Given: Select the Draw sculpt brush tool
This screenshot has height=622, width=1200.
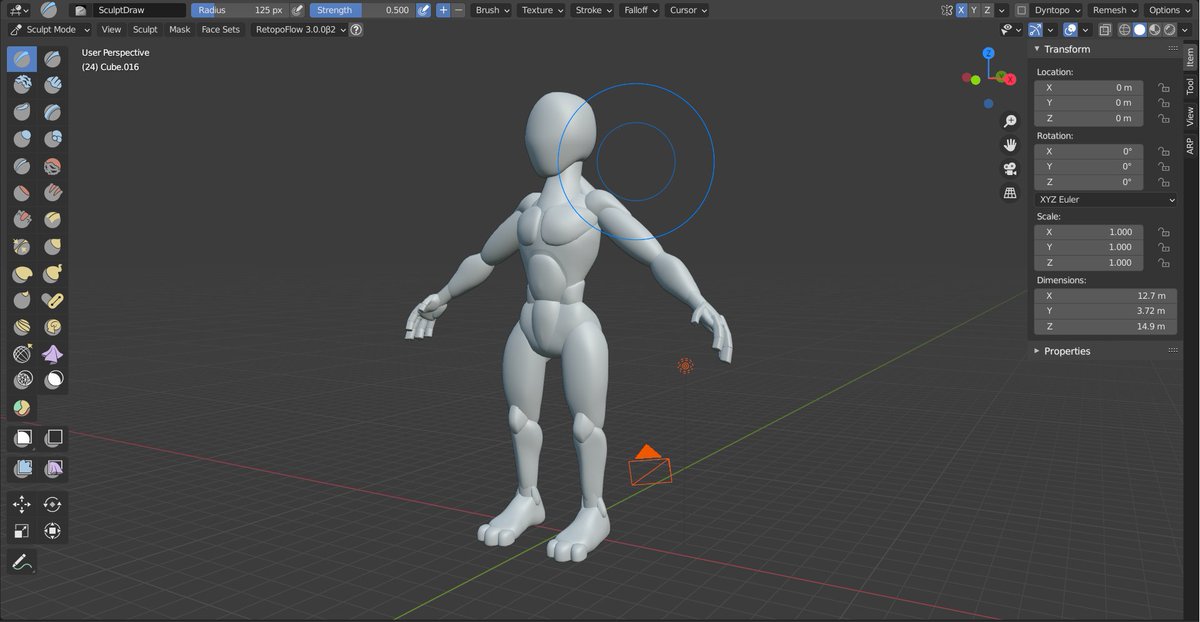Looking at the screenshot, I should tap(22, 59).
